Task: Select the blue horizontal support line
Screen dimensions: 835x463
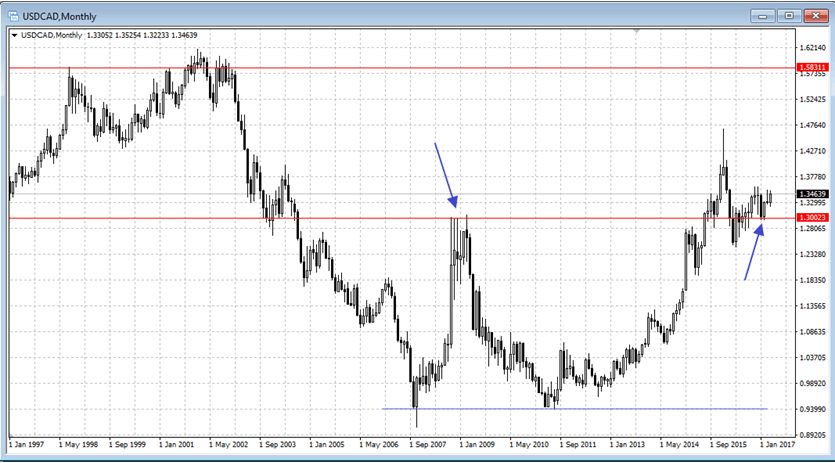Action: coord(600,408)
